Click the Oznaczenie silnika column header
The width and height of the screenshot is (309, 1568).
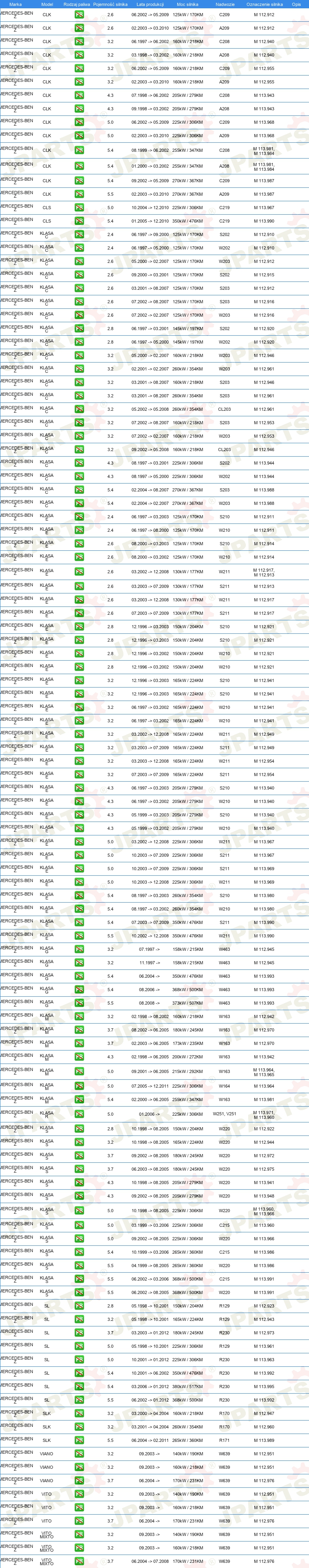pos(264,4)
